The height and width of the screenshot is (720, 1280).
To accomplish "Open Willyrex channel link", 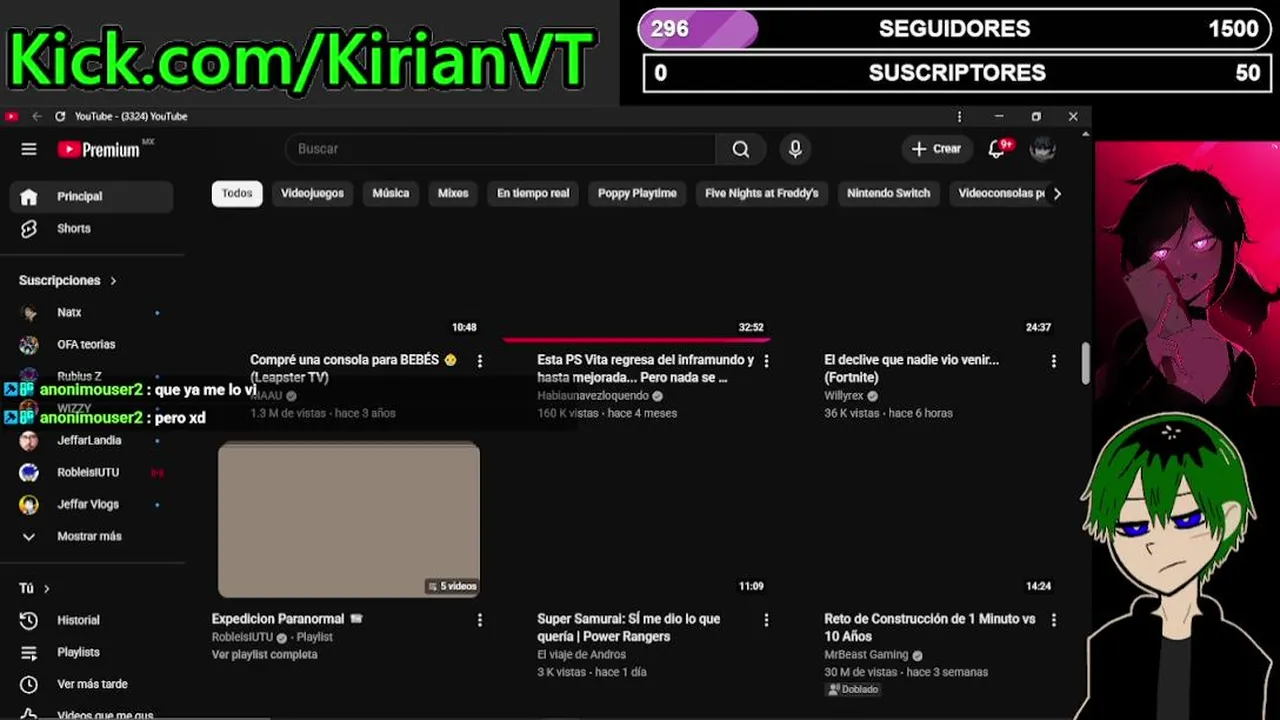I will click(x=844, y=396).
